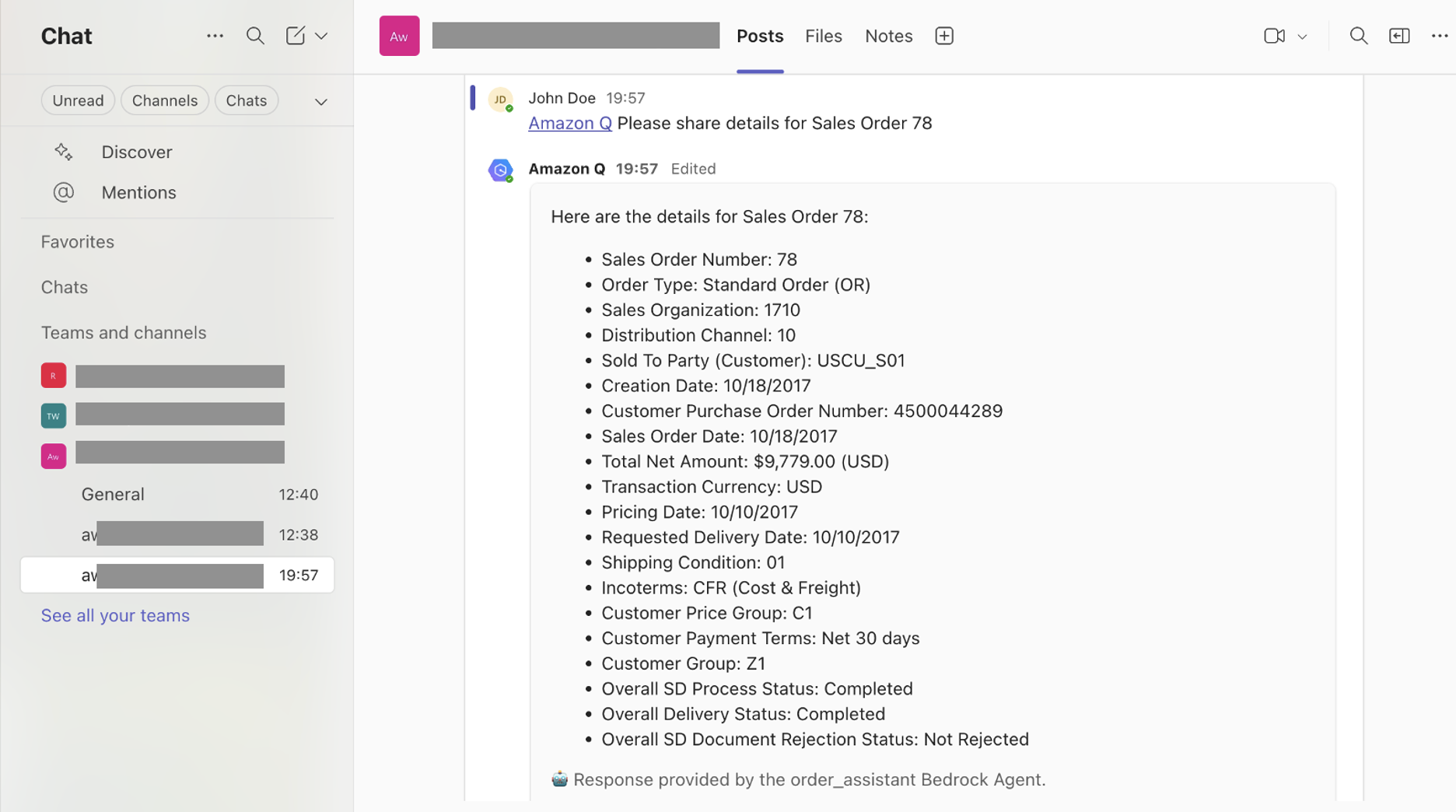Select the pink Aw team avatar in sidebar
1456x812 pixels.
pos(54,457)
